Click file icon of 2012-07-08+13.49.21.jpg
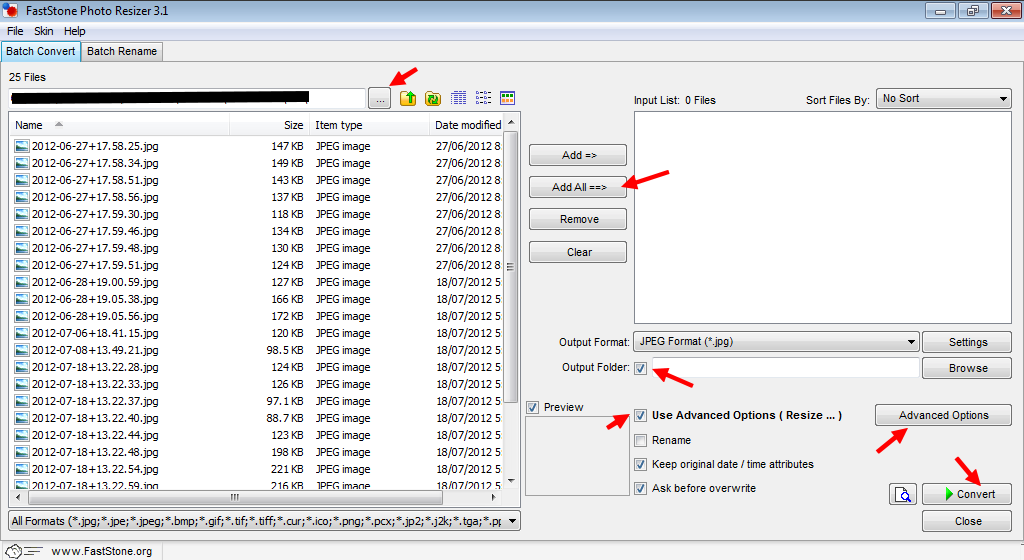Viewport: 1024px width, 560px height. pos(22,350)
